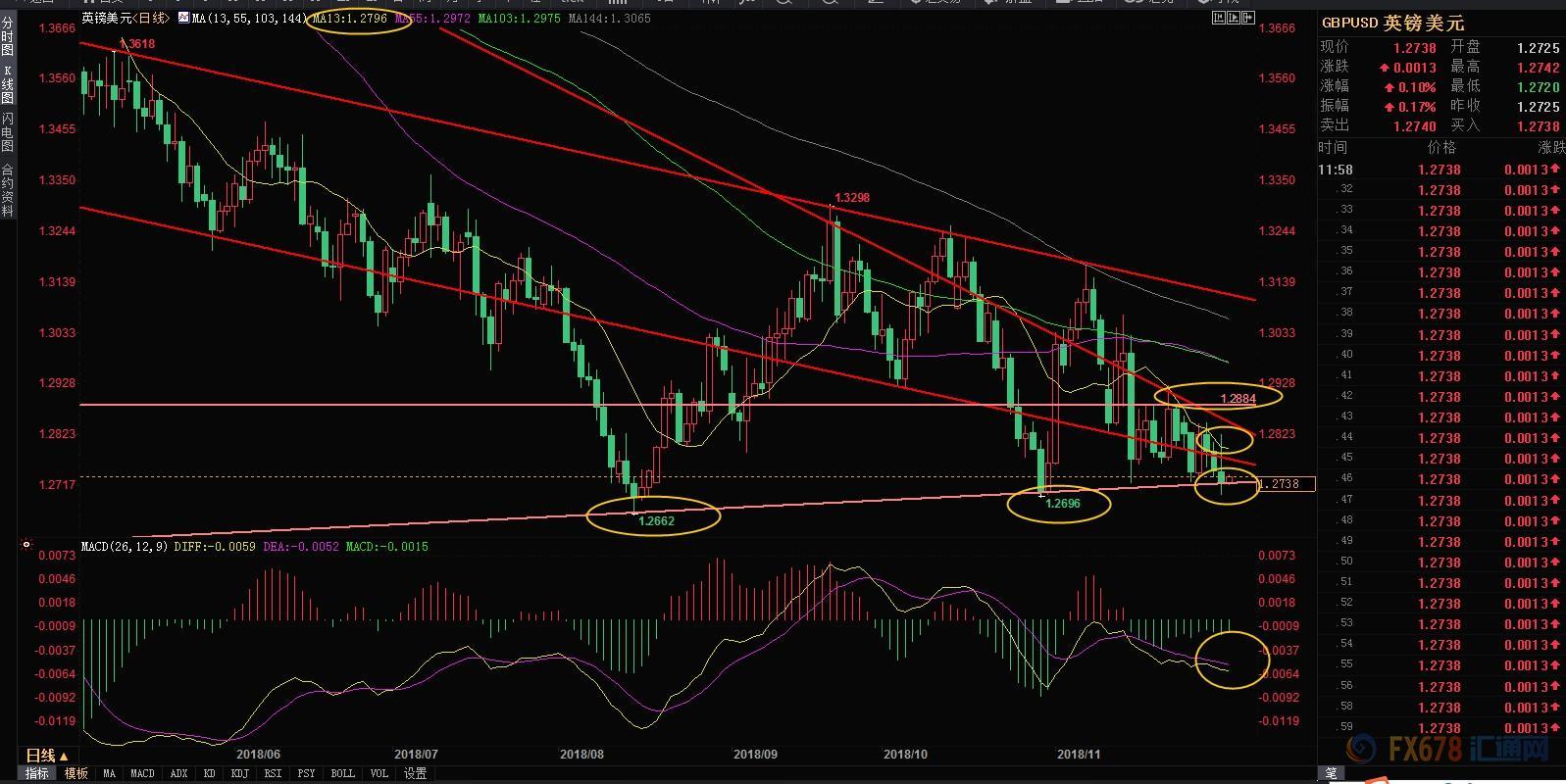Switch indicator to KD

pos(209,773)
